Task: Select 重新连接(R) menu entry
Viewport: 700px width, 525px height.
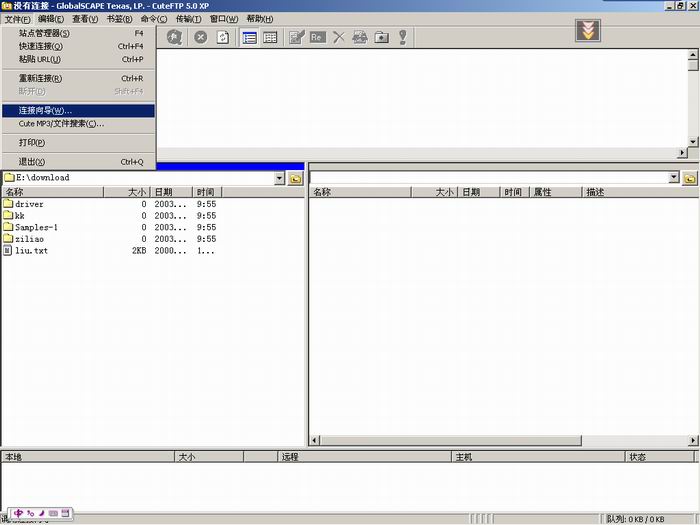Action: coord(79,78)
